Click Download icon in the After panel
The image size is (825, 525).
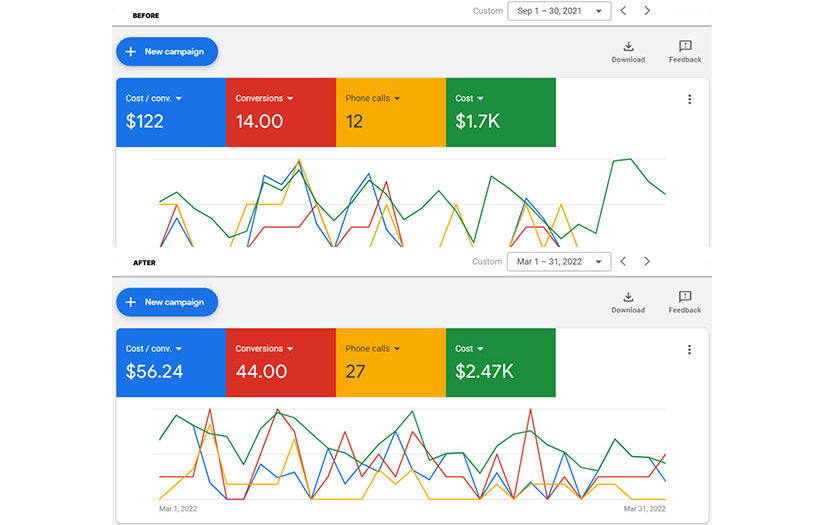tap(628, 297)
